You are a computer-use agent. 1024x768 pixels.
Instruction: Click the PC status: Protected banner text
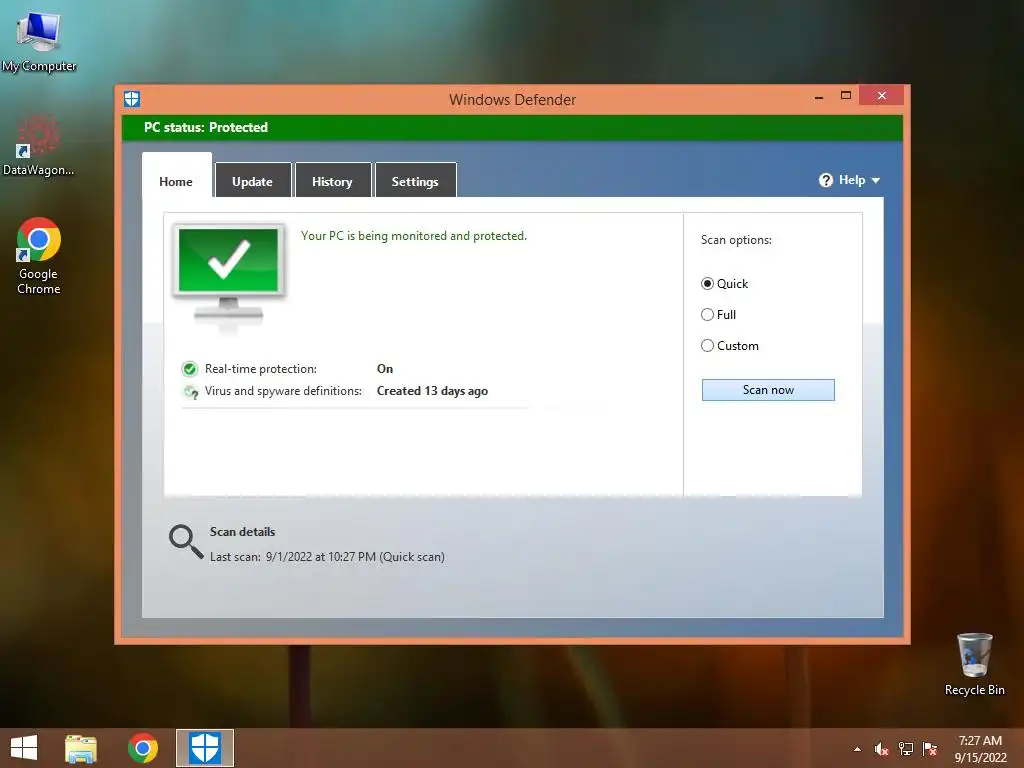tap(206, 127)
